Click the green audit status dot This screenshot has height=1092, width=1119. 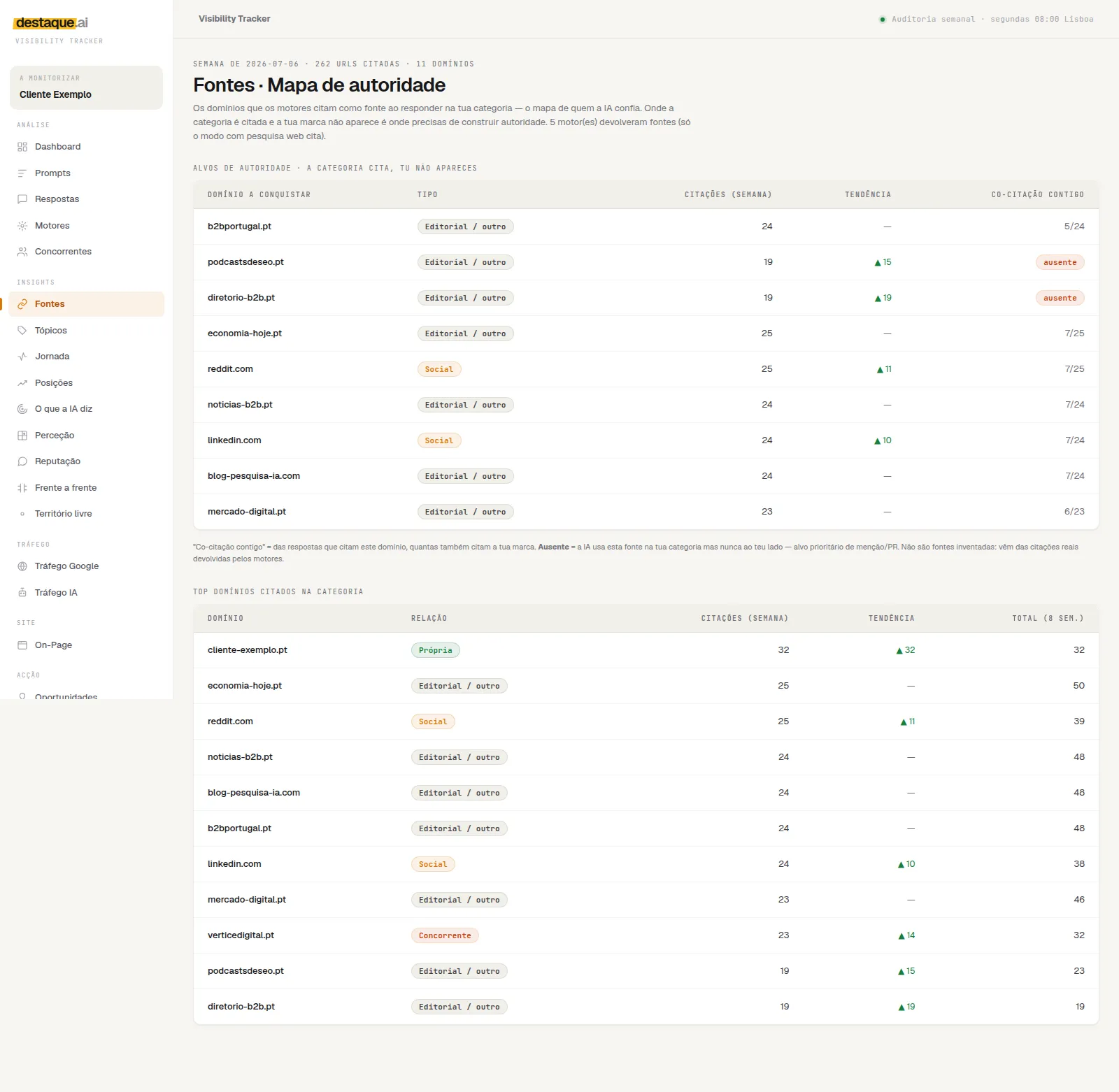click(x=883, y=20)
